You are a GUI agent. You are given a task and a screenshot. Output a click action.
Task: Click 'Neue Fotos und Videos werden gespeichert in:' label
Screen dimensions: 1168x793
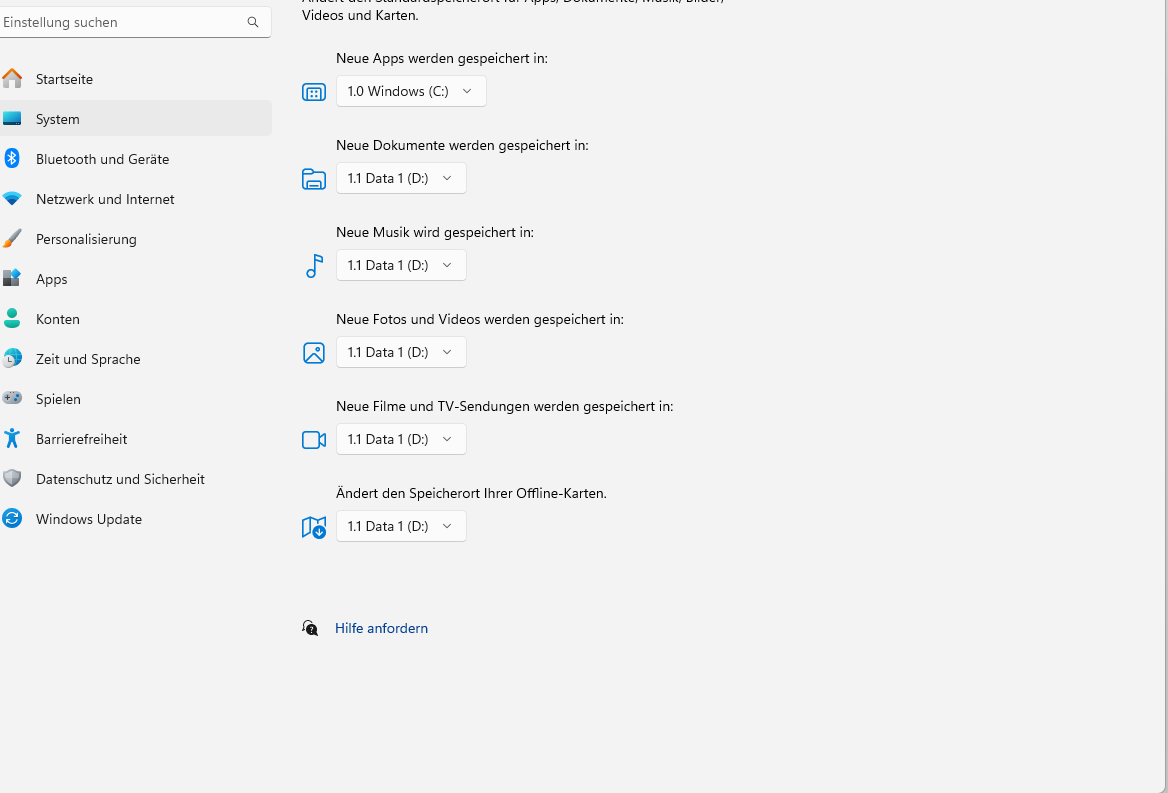[480, 319]
